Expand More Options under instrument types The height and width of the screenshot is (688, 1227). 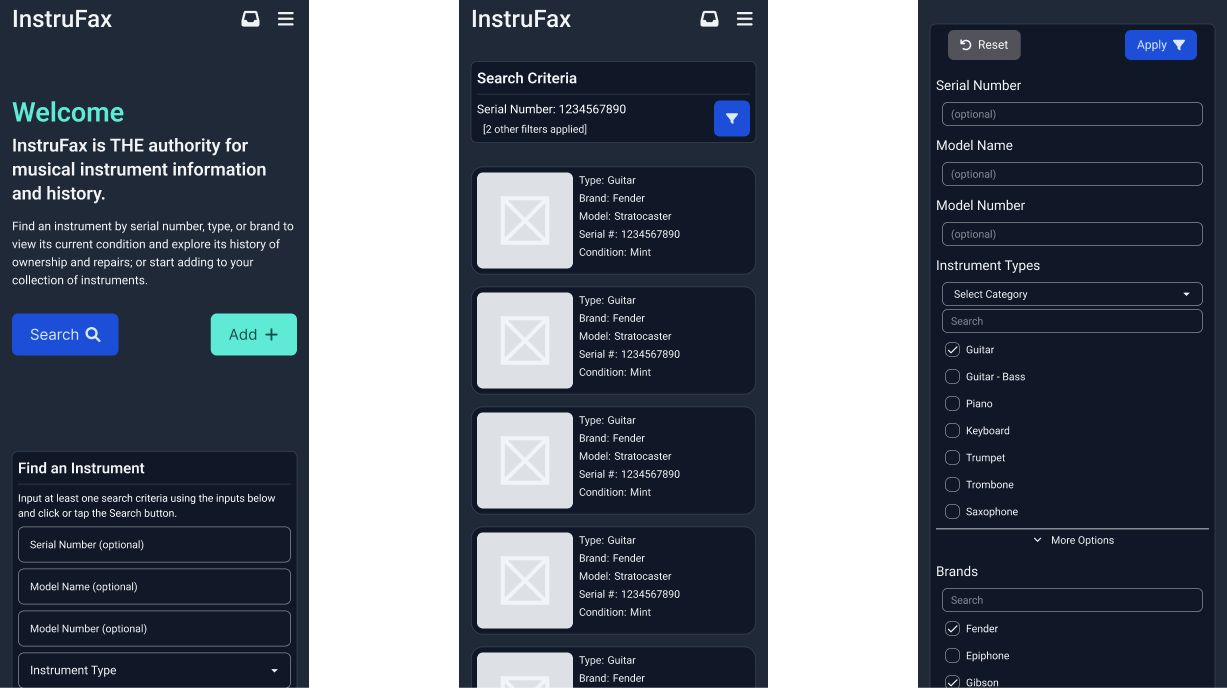[1071, 539]
